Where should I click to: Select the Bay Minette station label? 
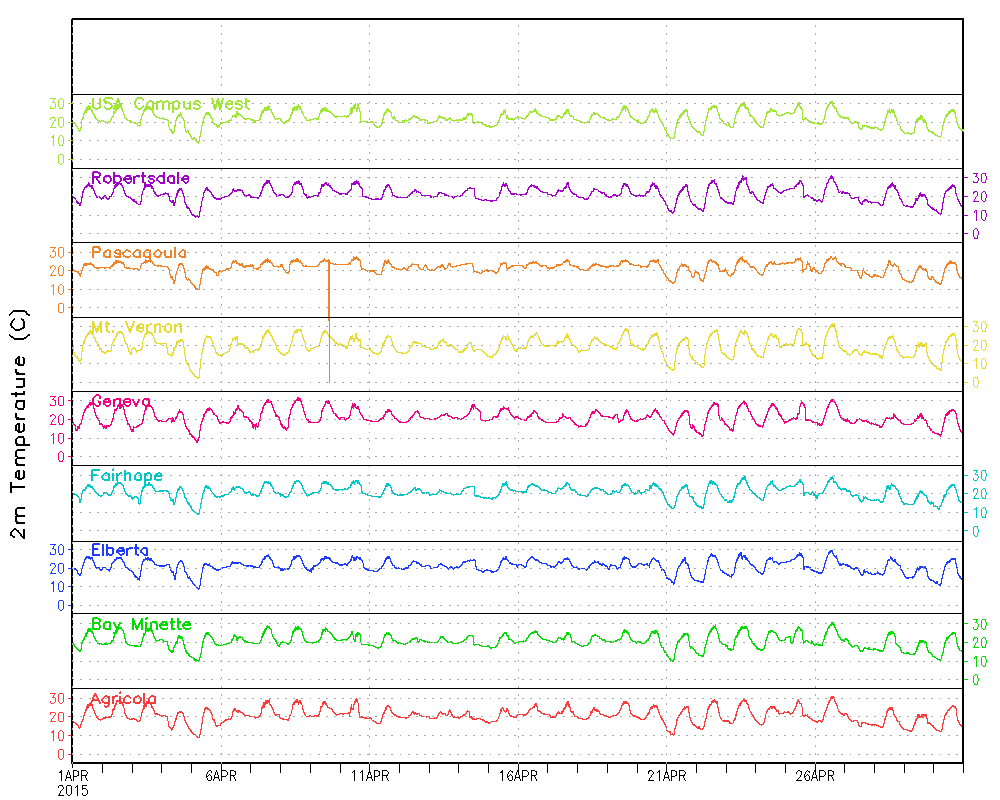click(x=141, y=624)
